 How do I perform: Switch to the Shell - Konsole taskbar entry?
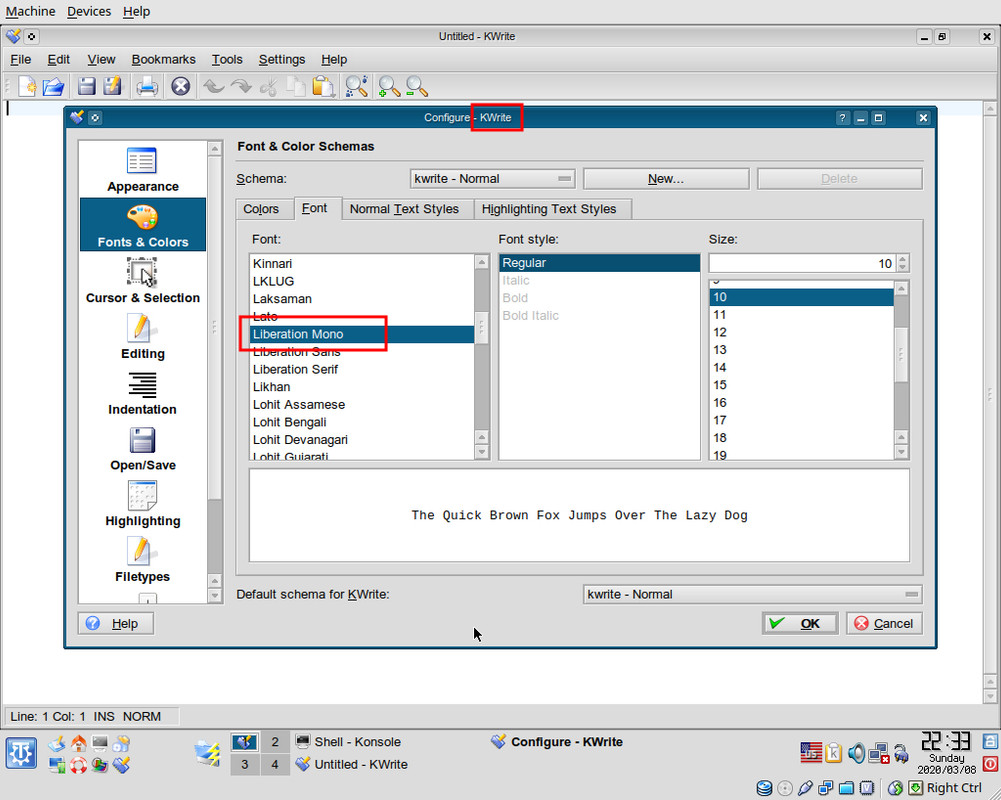(349, 741)
